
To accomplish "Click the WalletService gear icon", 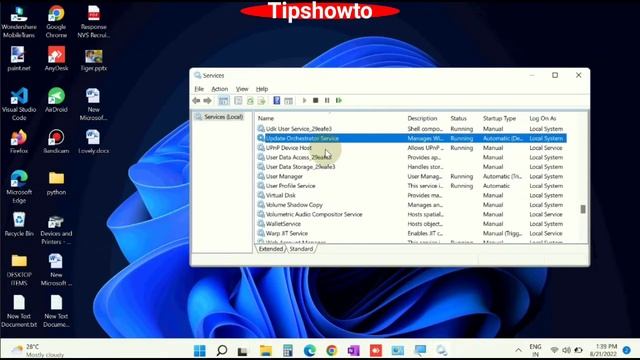I will tap(261, 224).
